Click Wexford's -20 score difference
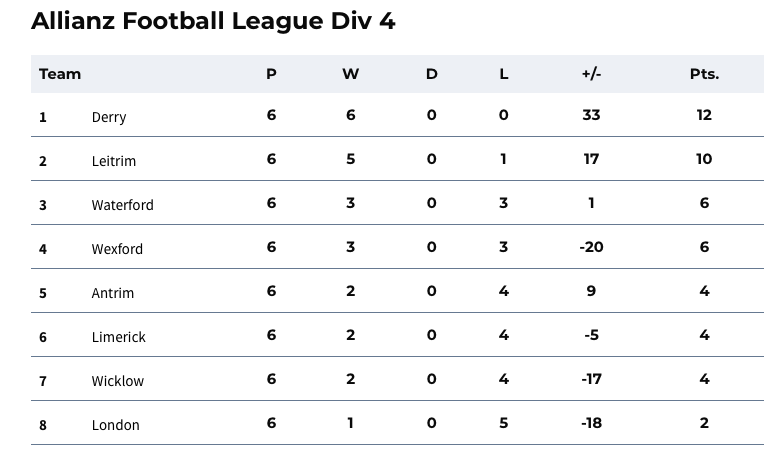 tap(591, 247)
